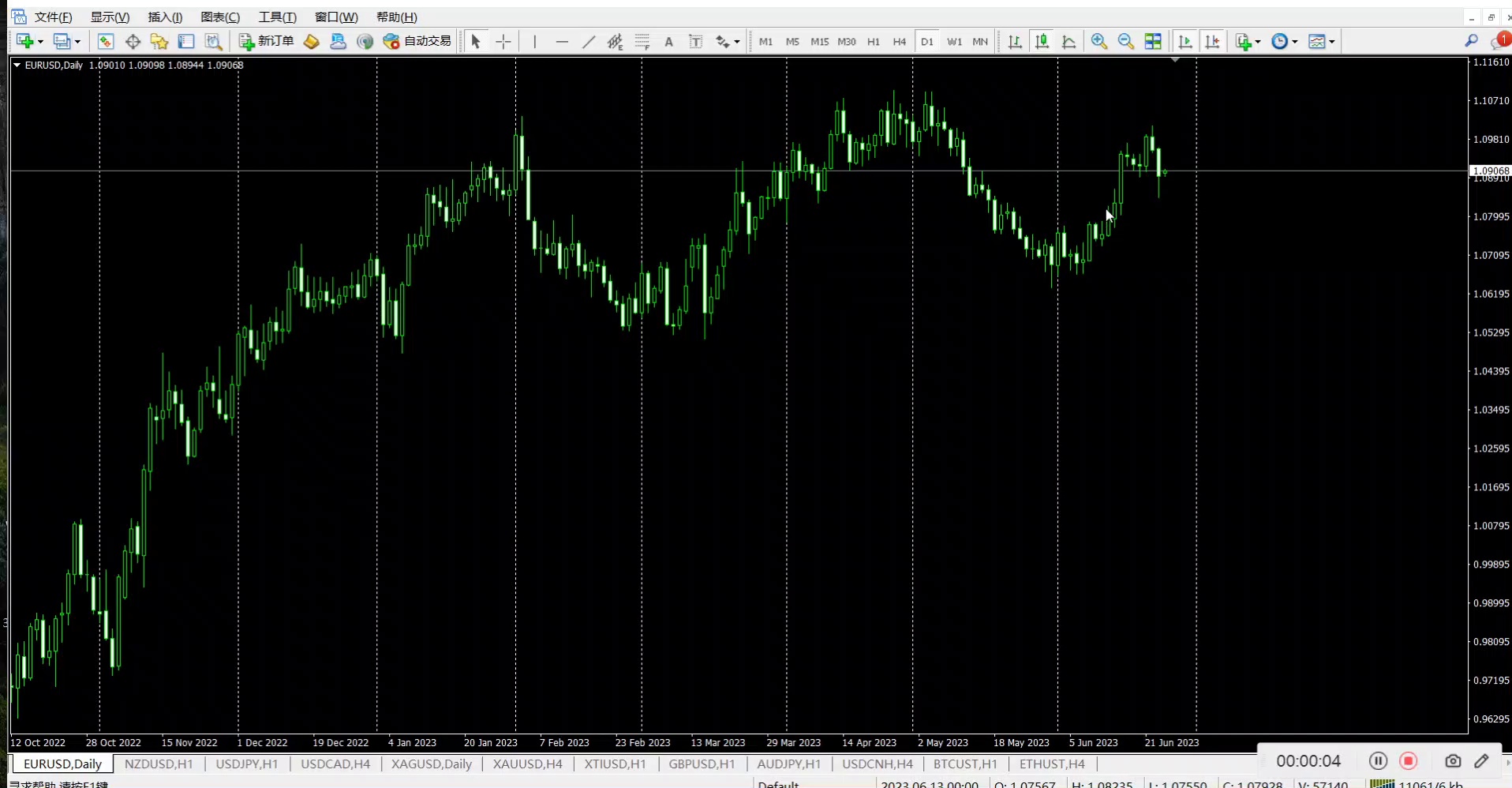Screen dimensions: 1512x788
Task: Open the search magnifier in toolbar
Action: (x=1471, y=41)
